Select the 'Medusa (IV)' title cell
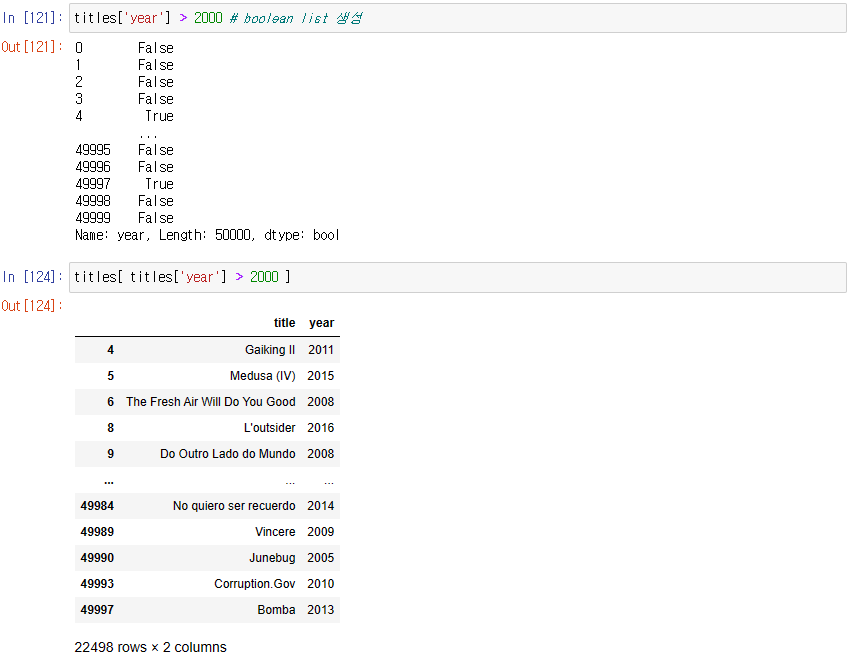855x667 pixels. coord(262,376)
